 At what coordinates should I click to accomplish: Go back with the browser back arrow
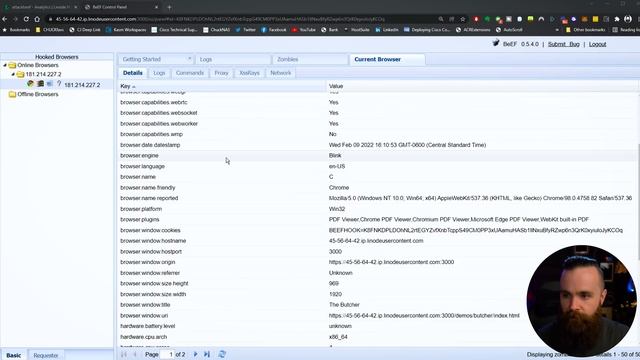(5, 19)
